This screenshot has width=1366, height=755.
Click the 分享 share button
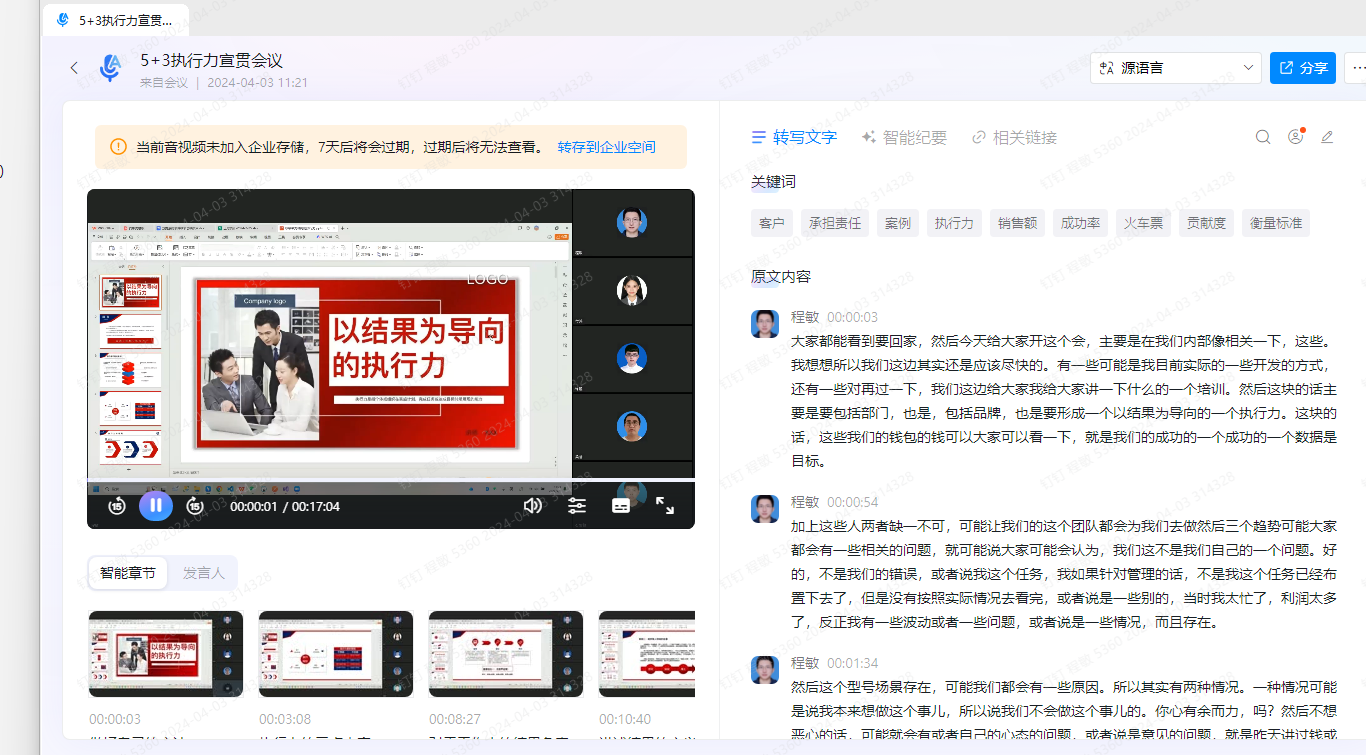click(1302, 68)
